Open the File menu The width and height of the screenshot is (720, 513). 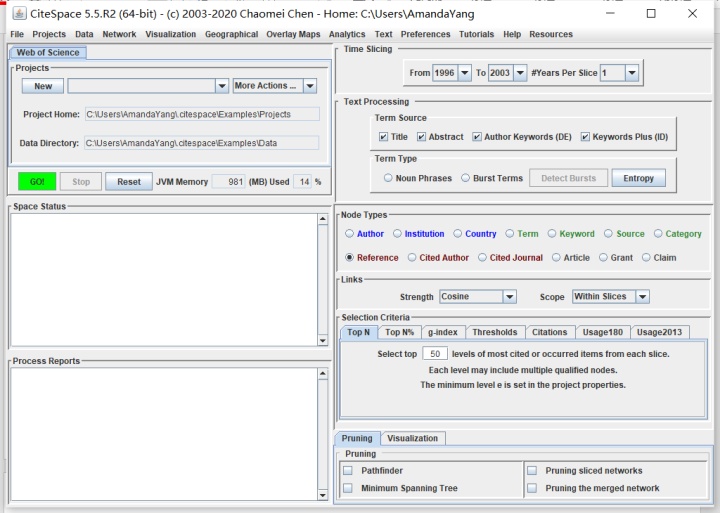point(17,34)
